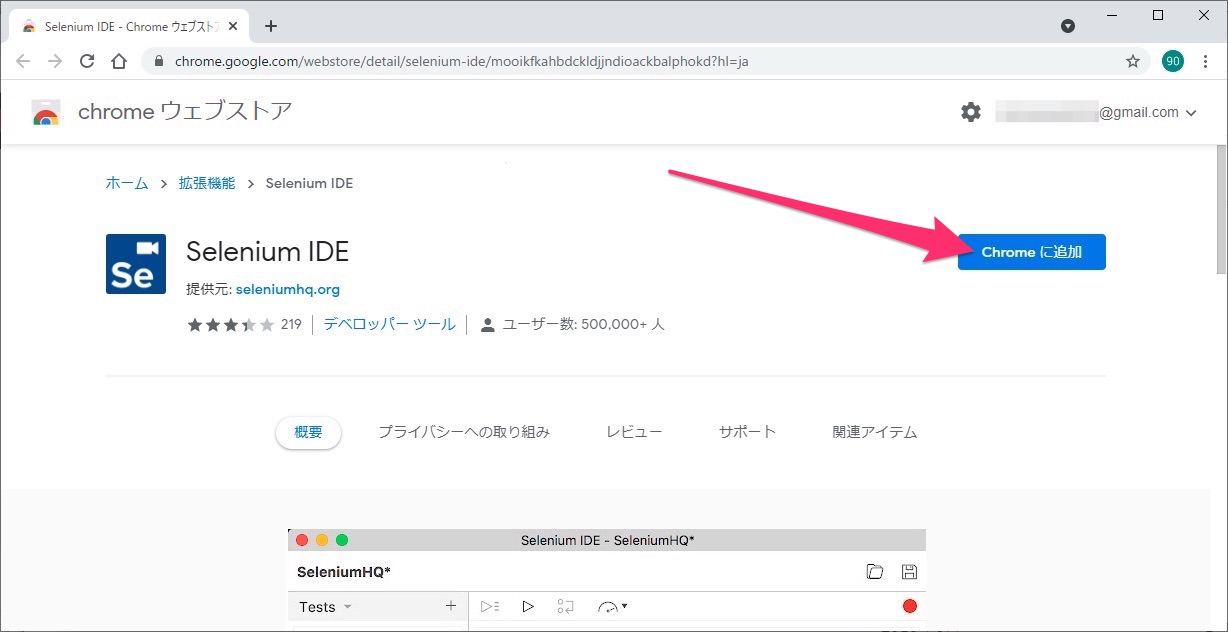Click the browser back arrow
Image resolution: width=1228 pixels, height=632 pixels.
point(23,61)
